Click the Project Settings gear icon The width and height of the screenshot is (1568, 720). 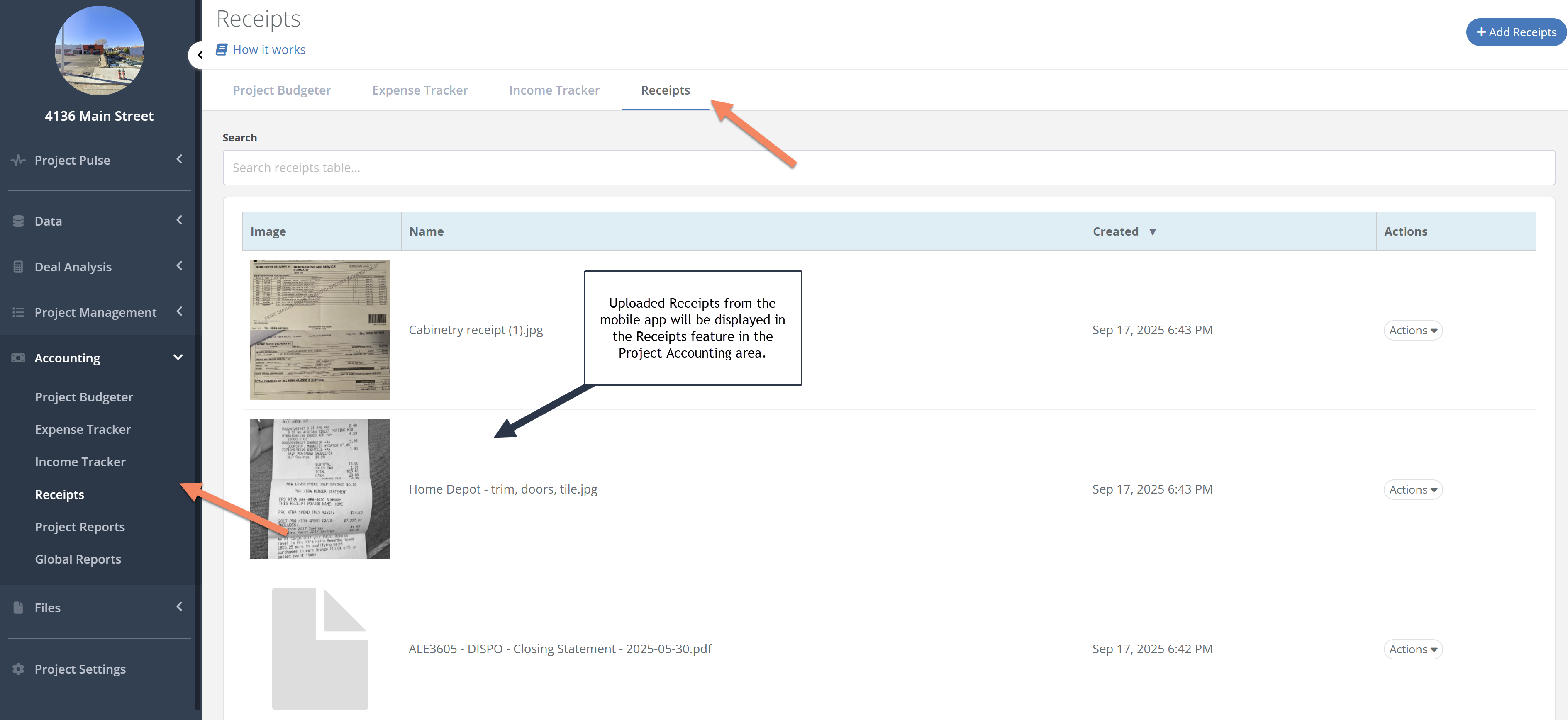pyautogui.click(x=18, y=669)
